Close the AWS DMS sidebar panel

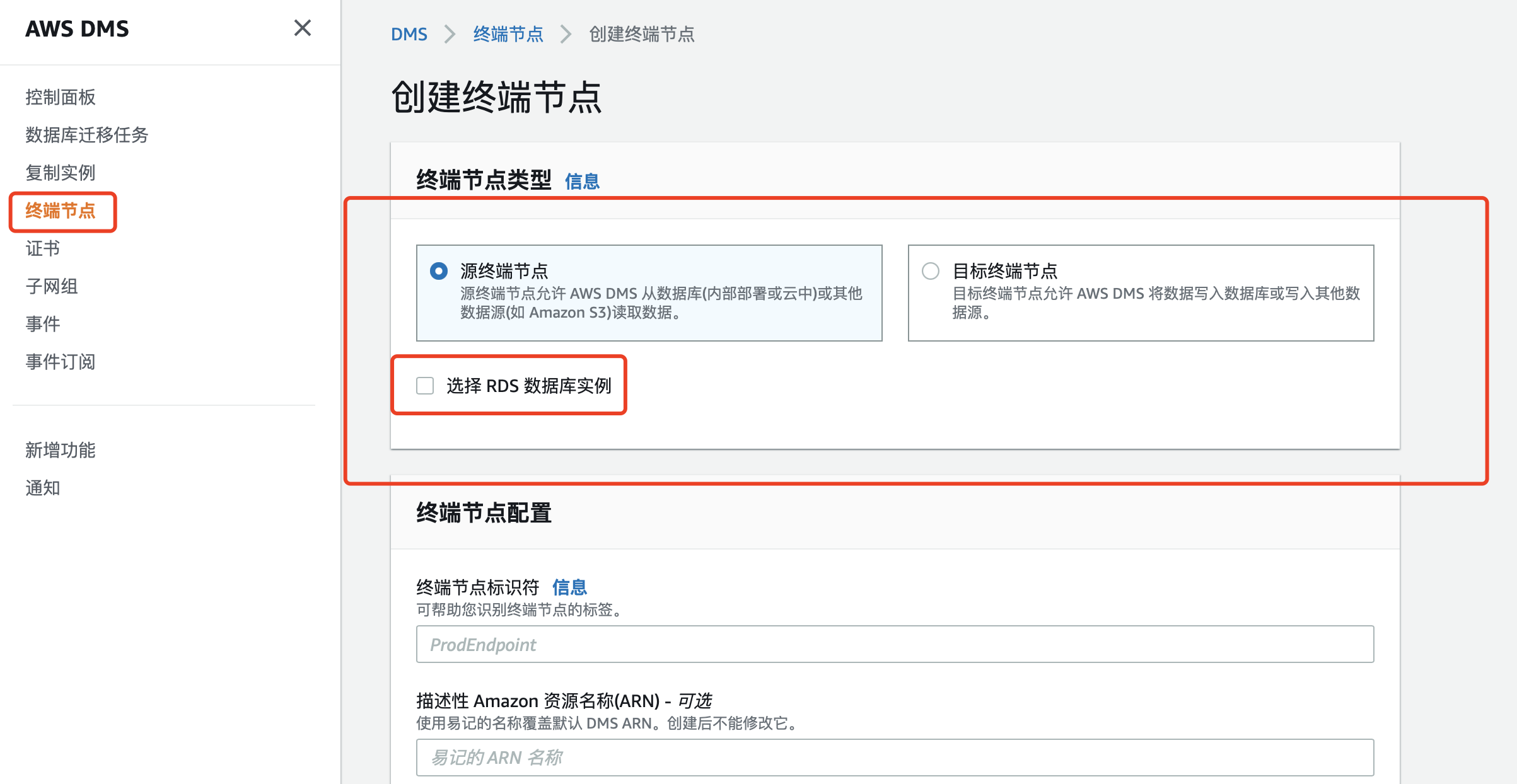[303, 28]
